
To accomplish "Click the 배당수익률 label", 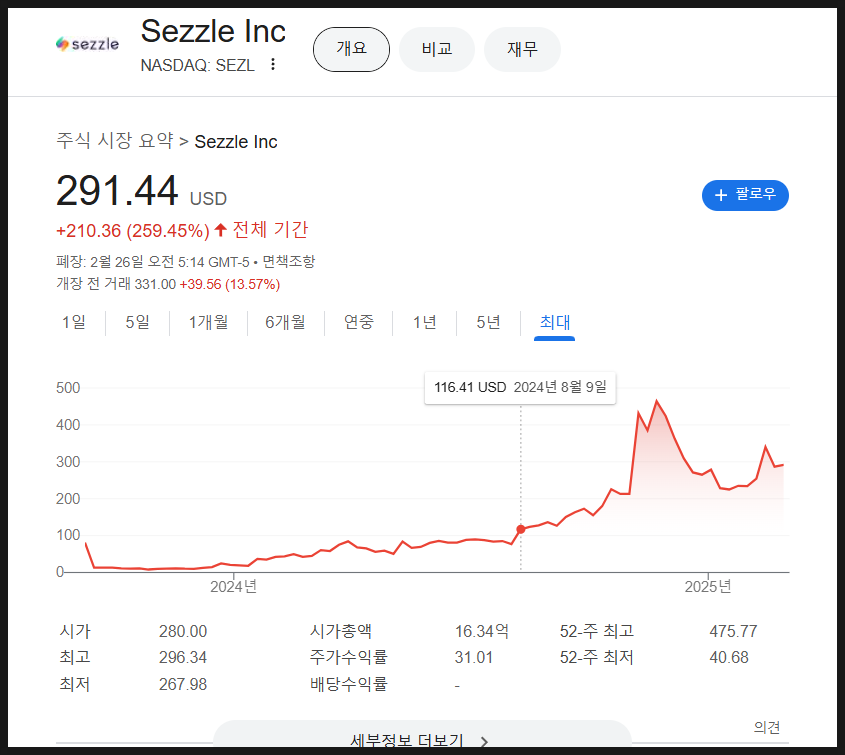I will tap(349, 684).
